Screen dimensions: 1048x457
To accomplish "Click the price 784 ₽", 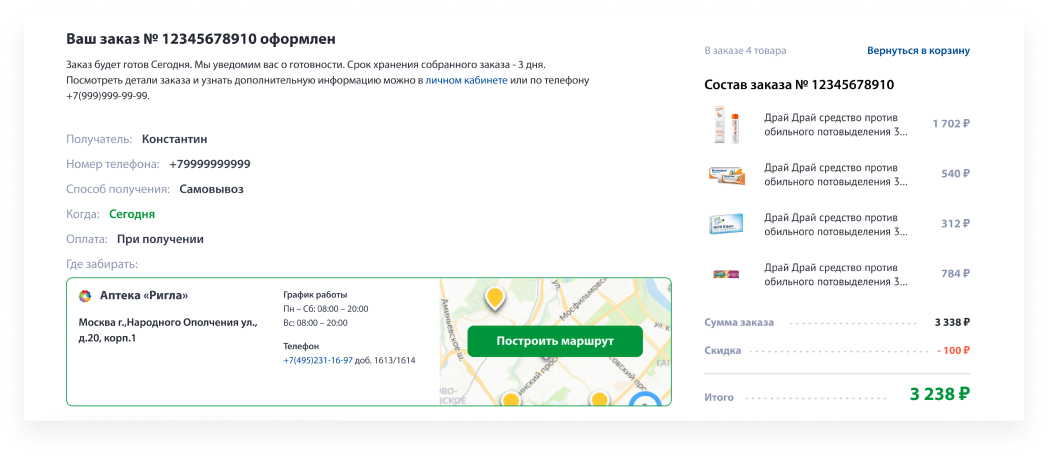I will click(x=955, y=274).
